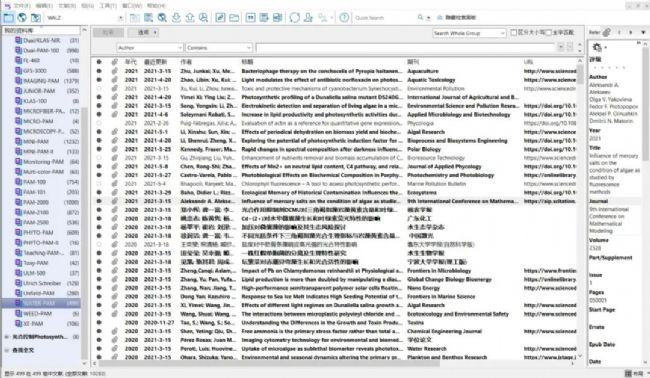Select the Online Search mode globe icon
Viewport: 650px width, 378px height.
pos(22,17)
